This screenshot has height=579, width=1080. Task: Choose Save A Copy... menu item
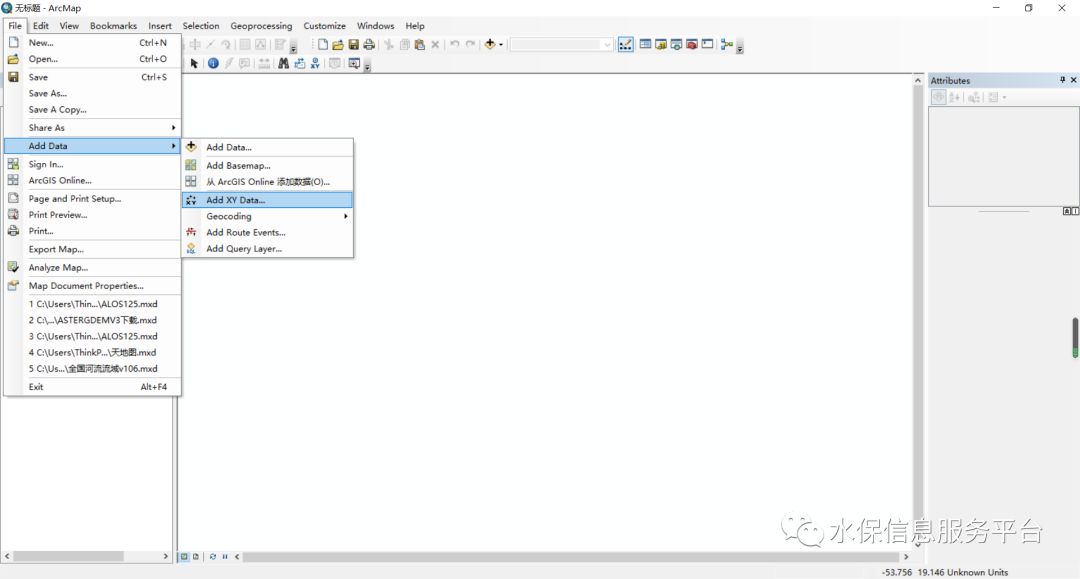(x=93, y=109)
